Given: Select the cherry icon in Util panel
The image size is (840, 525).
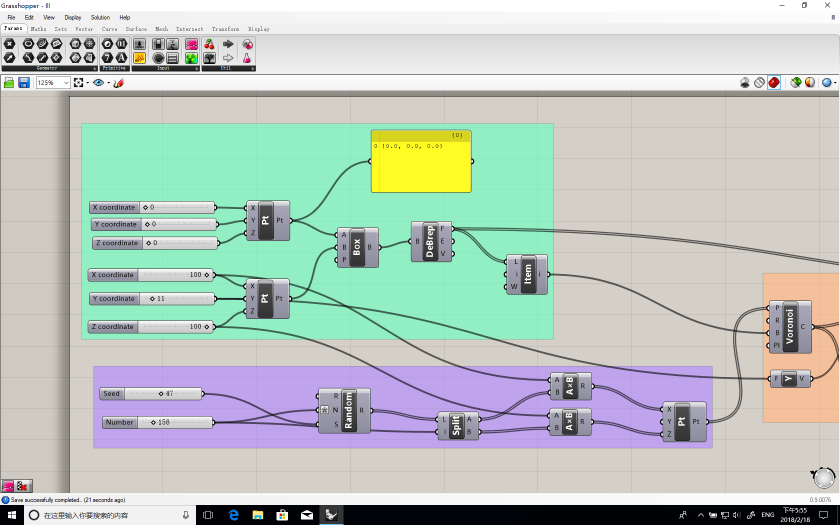Looking at the screenshot, I should pyautogui.click(x=209, y=44).
